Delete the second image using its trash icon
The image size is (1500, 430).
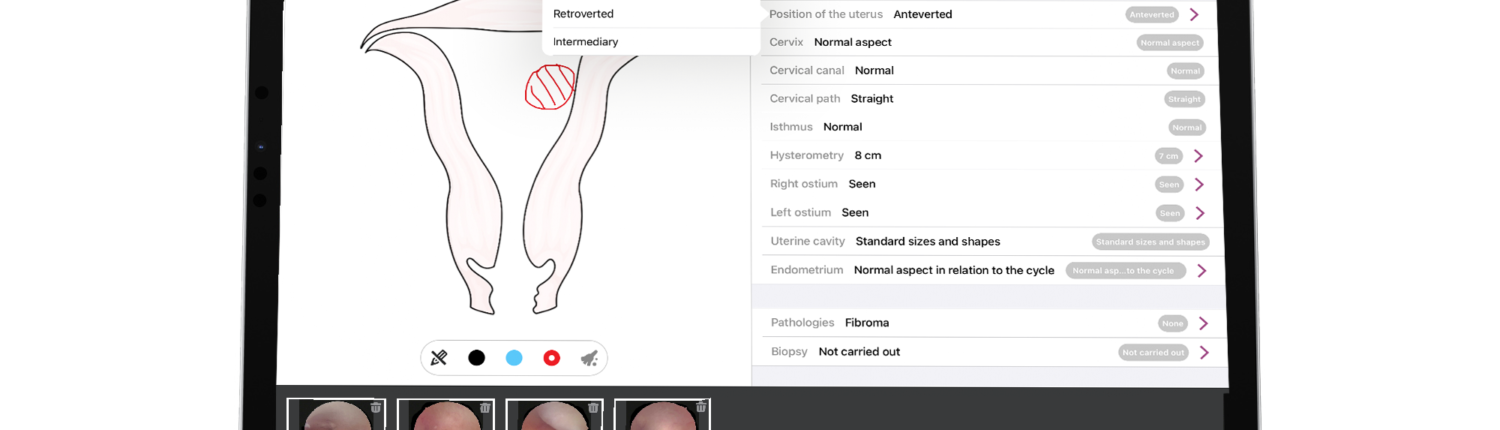point(485,407)
